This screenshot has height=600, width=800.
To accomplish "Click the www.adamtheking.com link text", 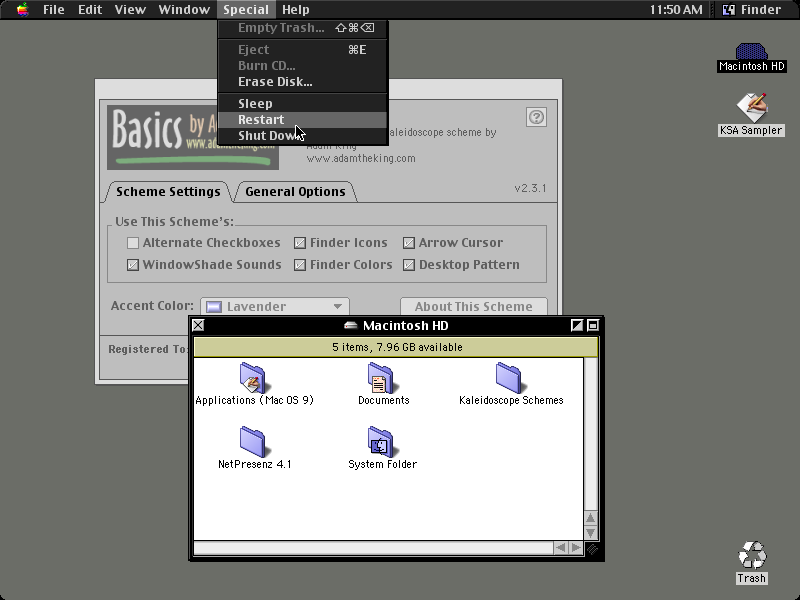I will (x=361, y=159).
